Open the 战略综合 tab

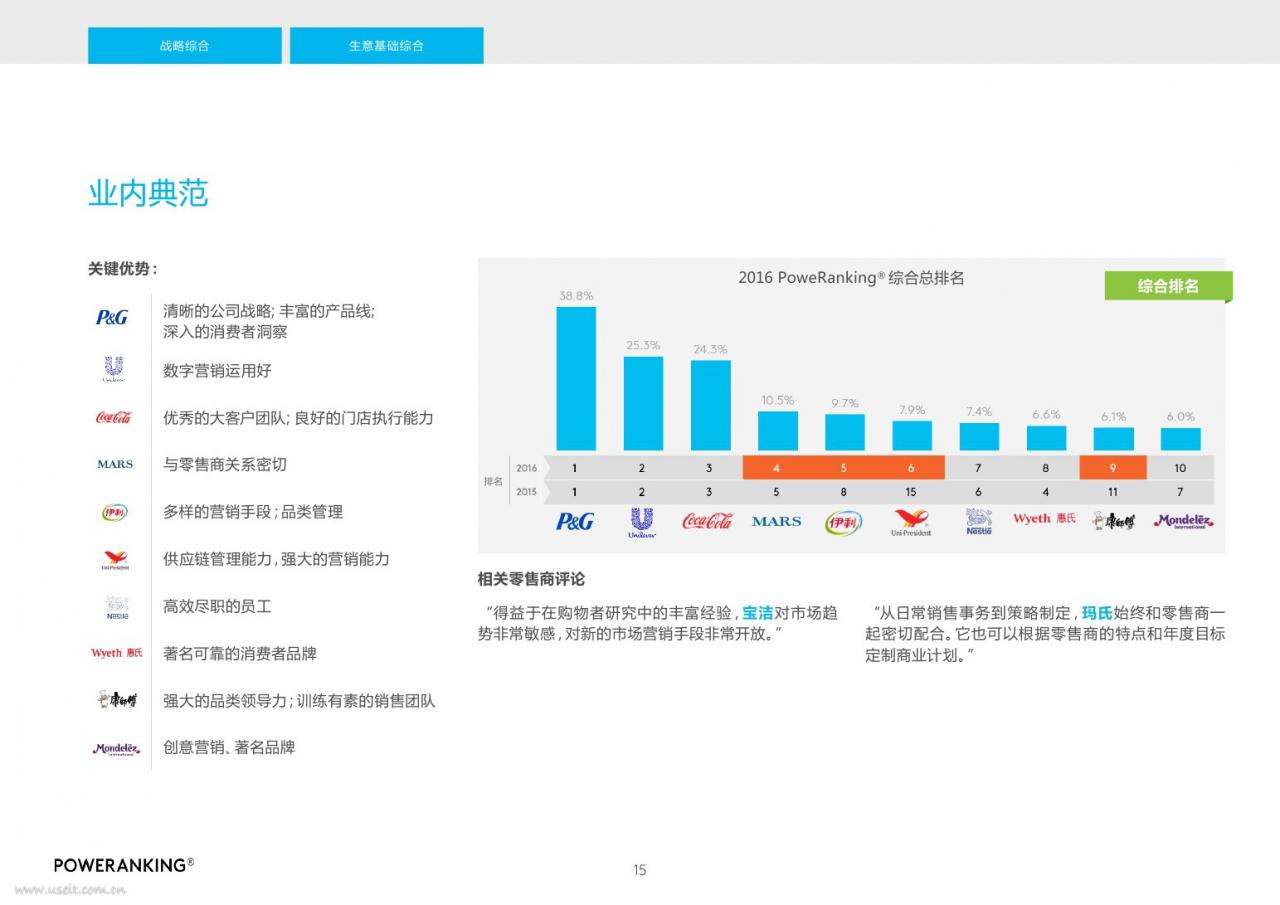pos(185,46)
